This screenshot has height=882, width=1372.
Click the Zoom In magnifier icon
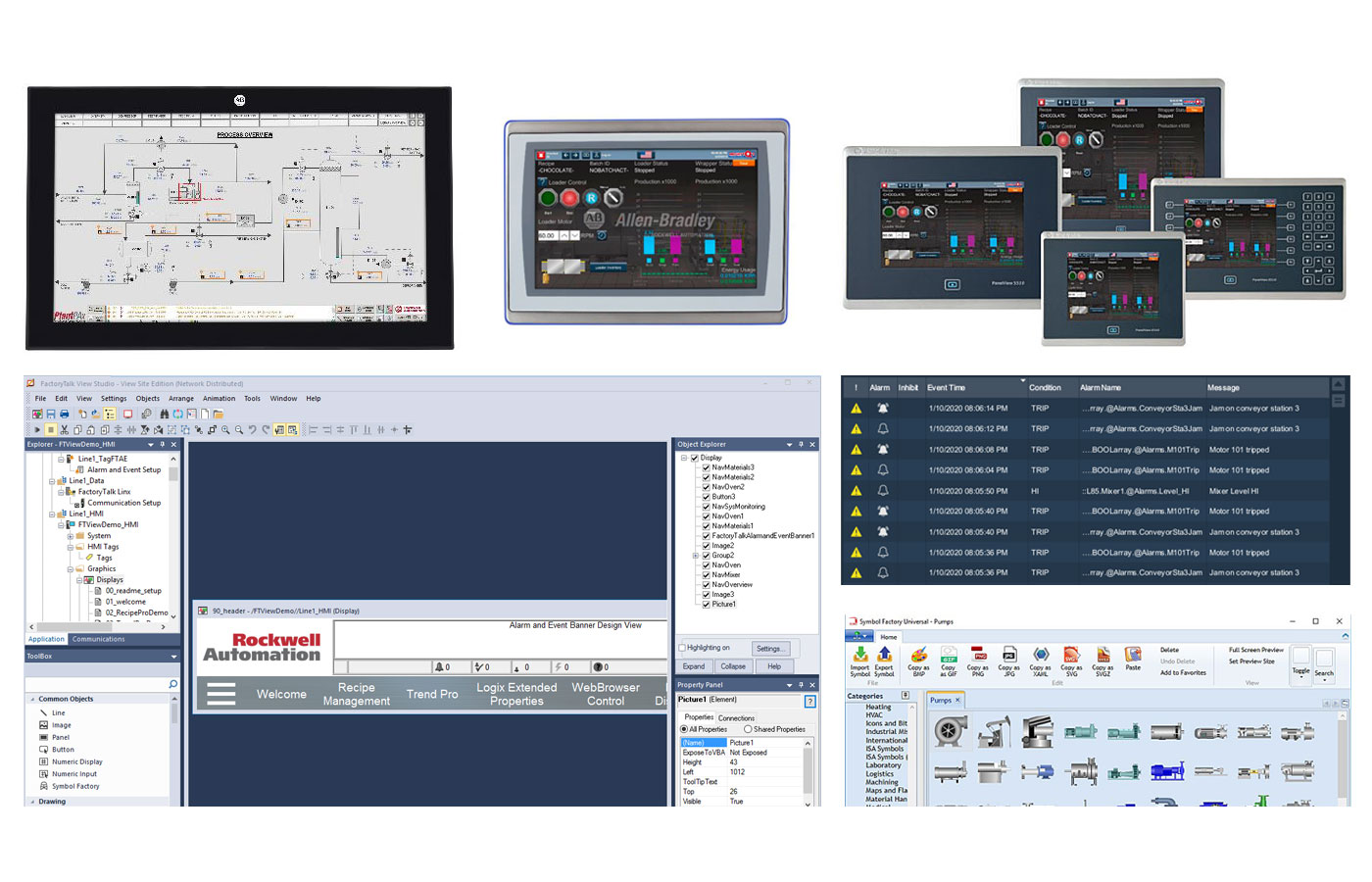coord(225,430)
